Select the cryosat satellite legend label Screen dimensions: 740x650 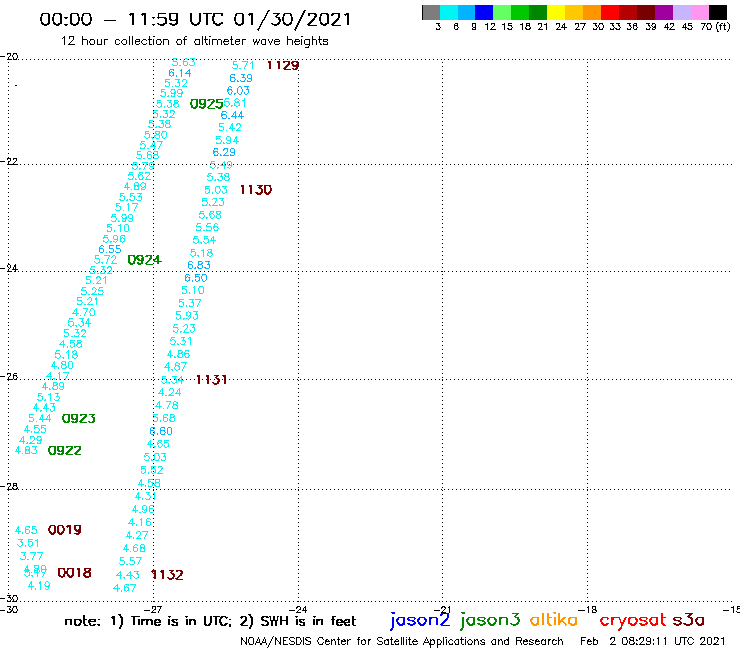tap(633, 620)
